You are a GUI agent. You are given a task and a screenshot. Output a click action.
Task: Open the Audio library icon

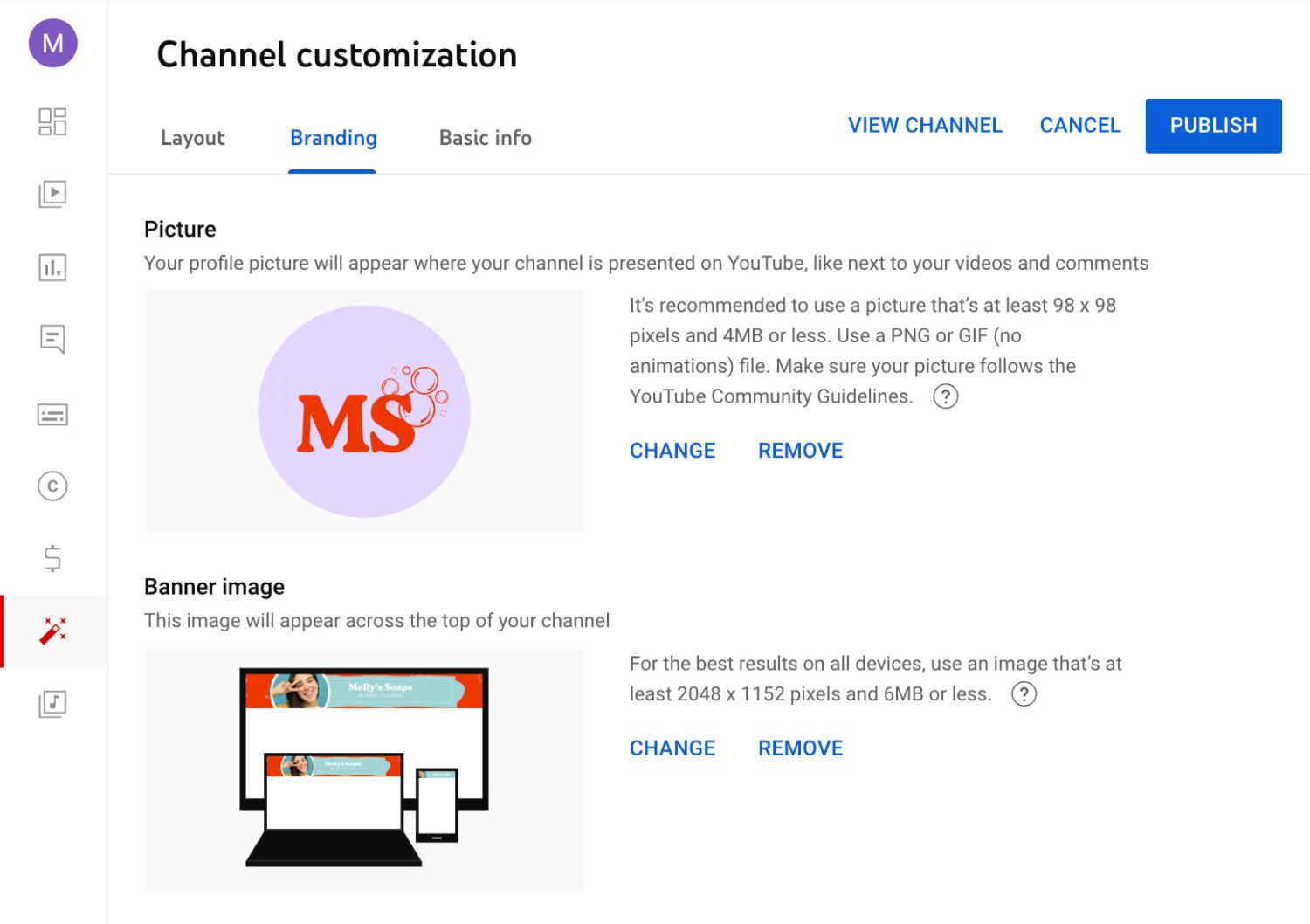[52, 703]
